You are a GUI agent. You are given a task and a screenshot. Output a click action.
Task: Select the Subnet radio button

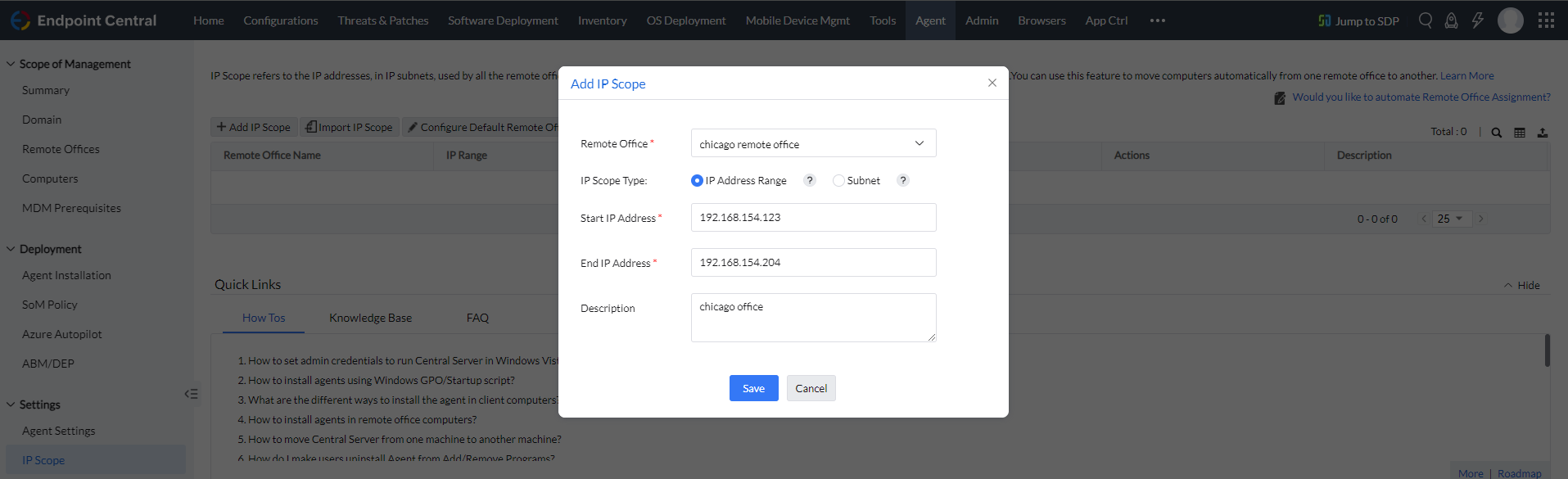(x=838, y=180)
